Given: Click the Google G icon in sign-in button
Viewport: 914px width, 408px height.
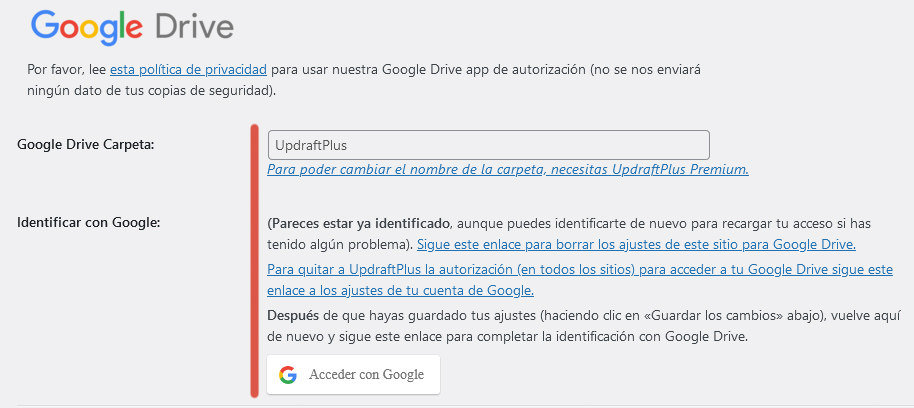Looking at the screenshot, I should [x=287, y=375].
